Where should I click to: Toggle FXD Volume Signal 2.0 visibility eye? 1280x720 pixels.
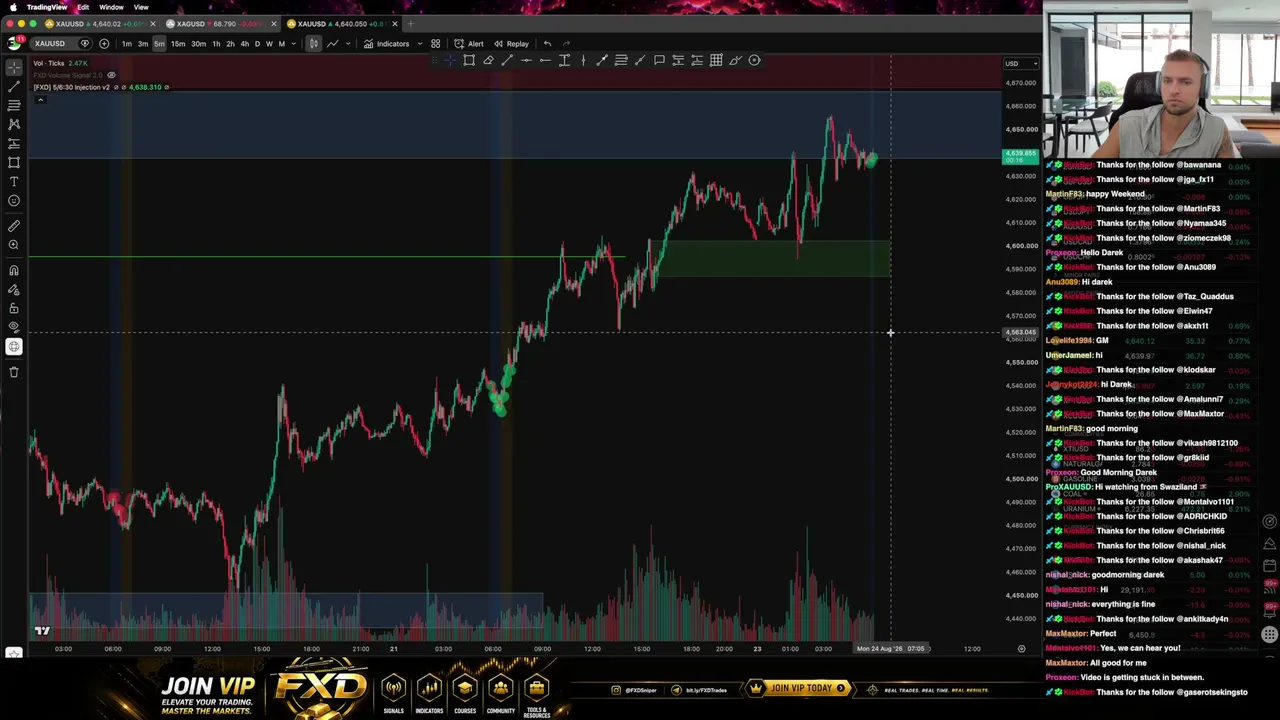(x=111, y=75)
